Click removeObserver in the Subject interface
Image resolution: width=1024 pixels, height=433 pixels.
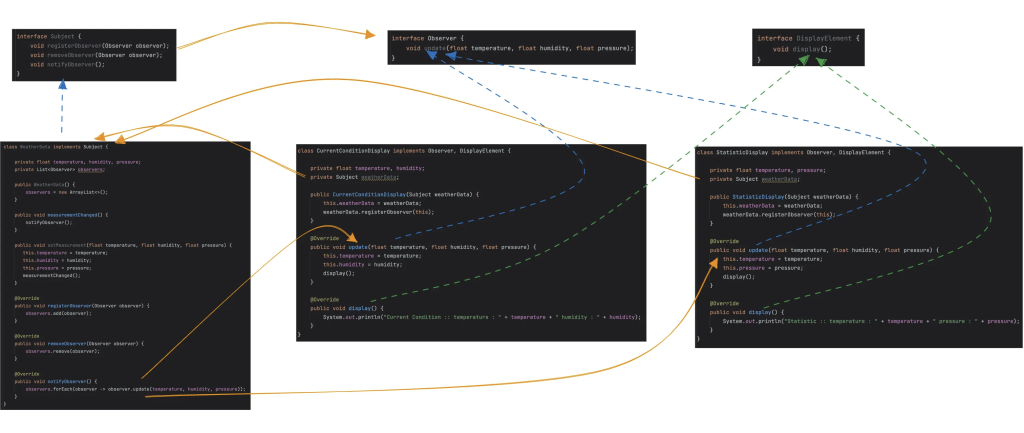point(68,55)
